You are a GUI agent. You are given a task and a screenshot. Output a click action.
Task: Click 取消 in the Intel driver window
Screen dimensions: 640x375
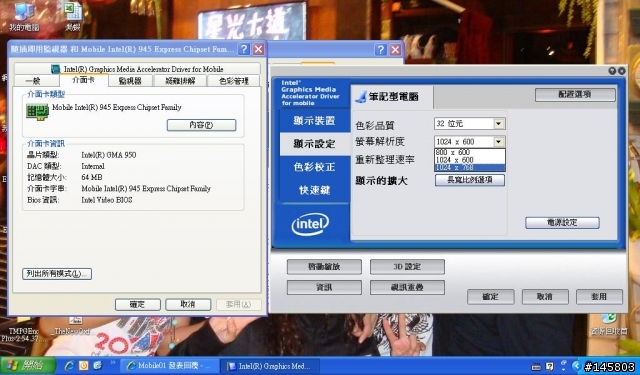tap(545, 297)
